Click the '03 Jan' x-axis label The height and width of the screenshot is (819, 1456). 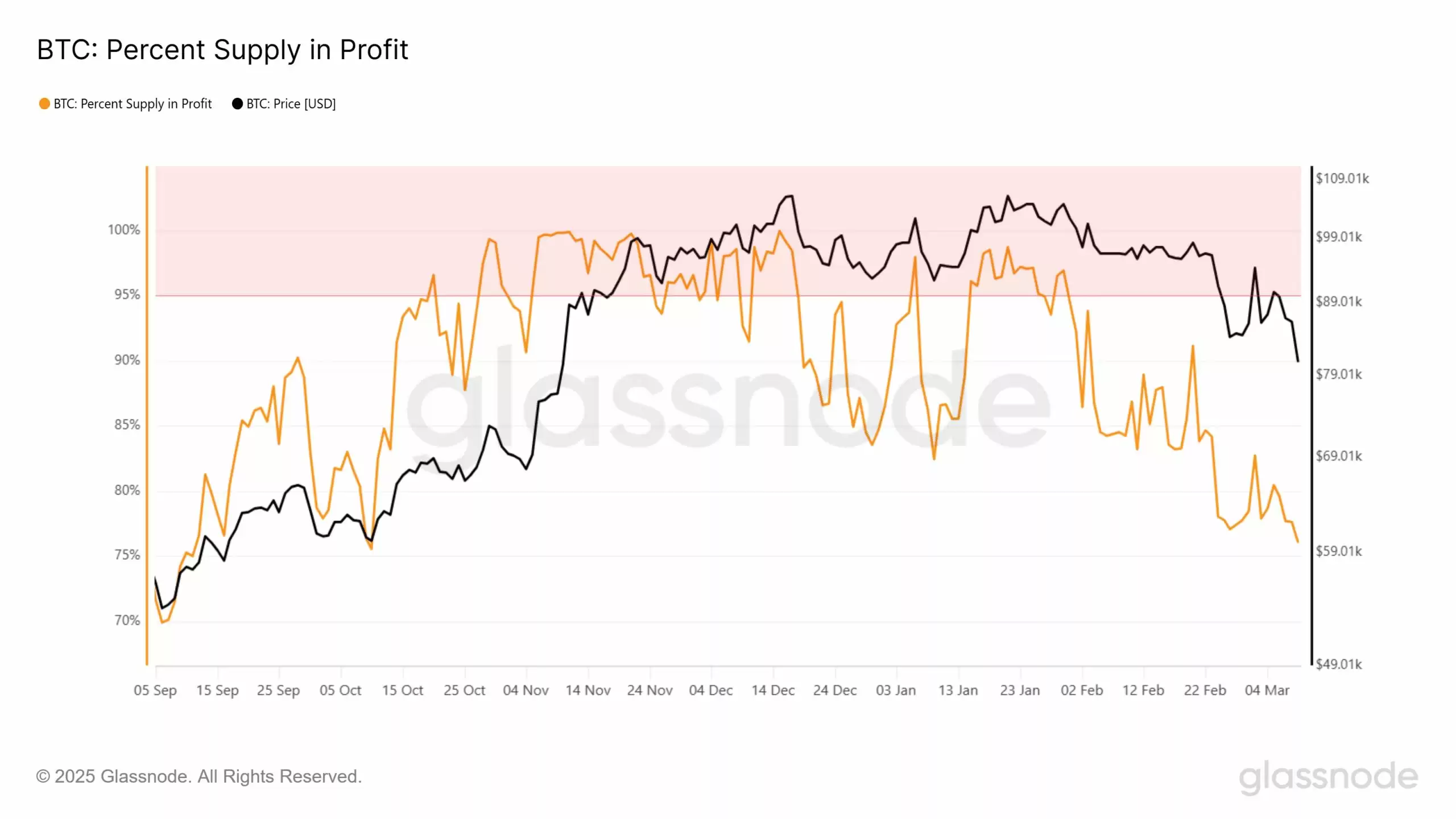896,690
